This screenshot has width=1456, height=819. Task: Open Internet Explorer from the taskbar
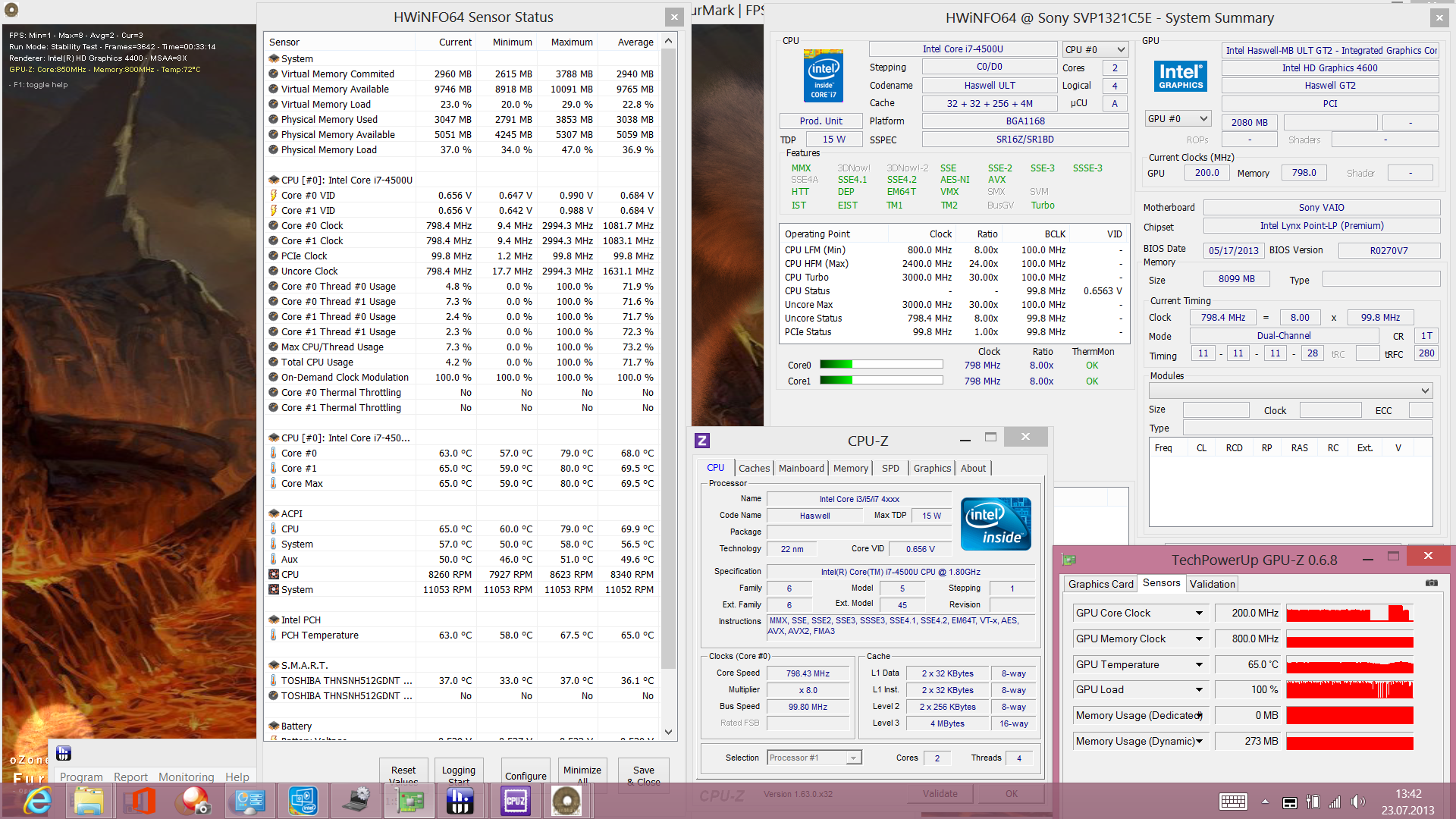tap(36, 801)
